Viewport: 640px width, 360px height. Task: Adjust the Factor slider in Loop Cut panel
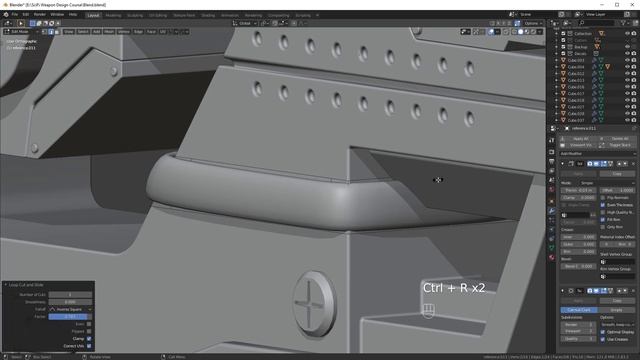(x=70, y=317)
